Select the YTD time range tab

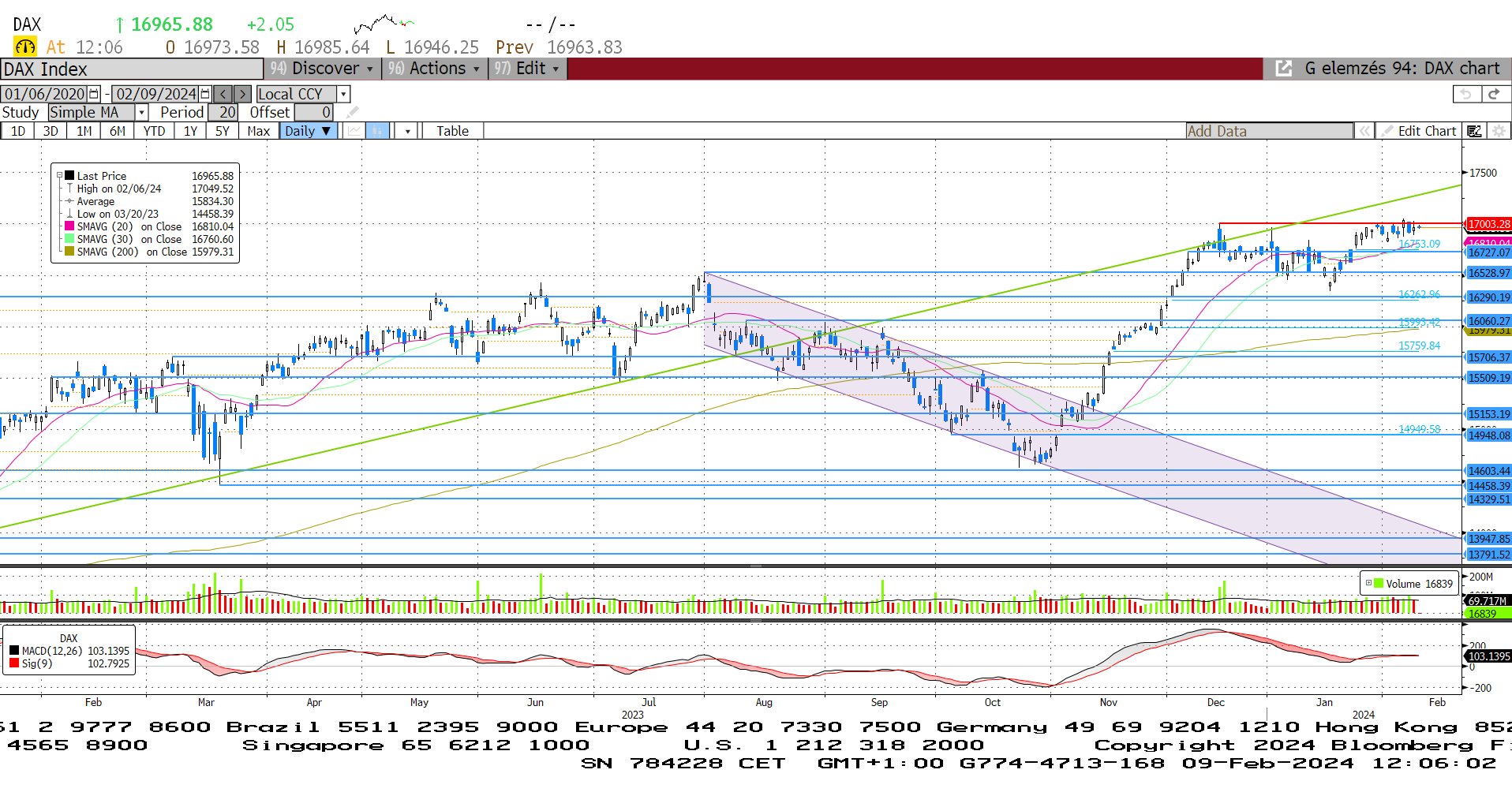[154, 131]
